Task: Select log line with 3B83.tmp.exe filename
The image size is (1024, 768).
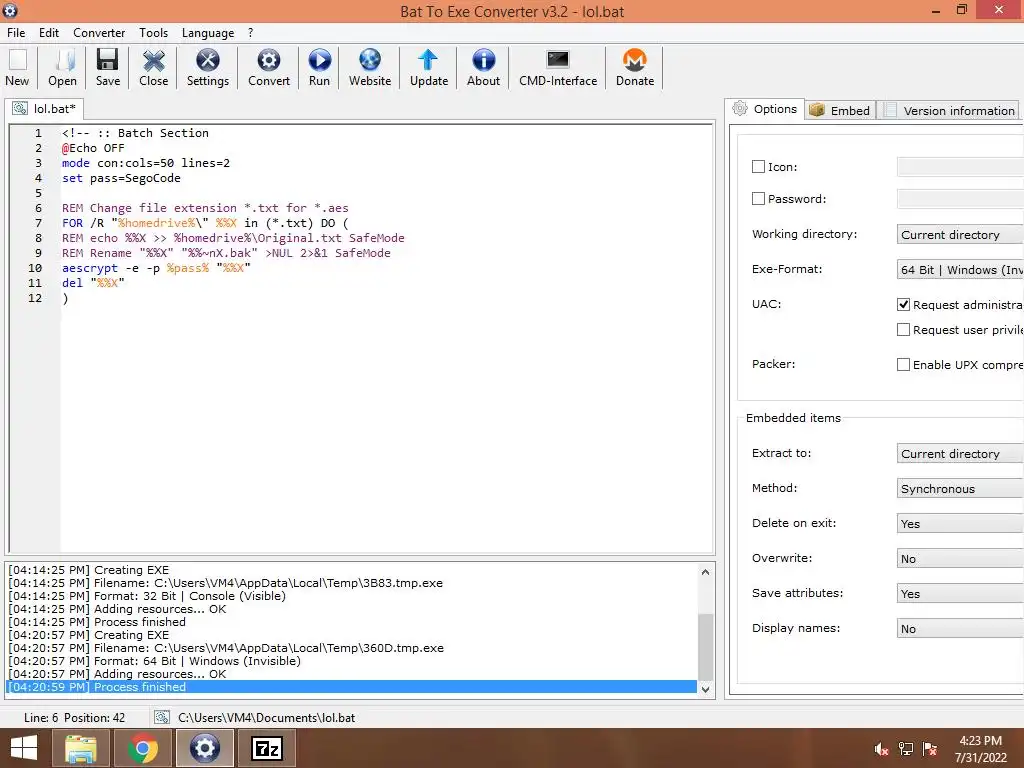Action: (225, 583)
